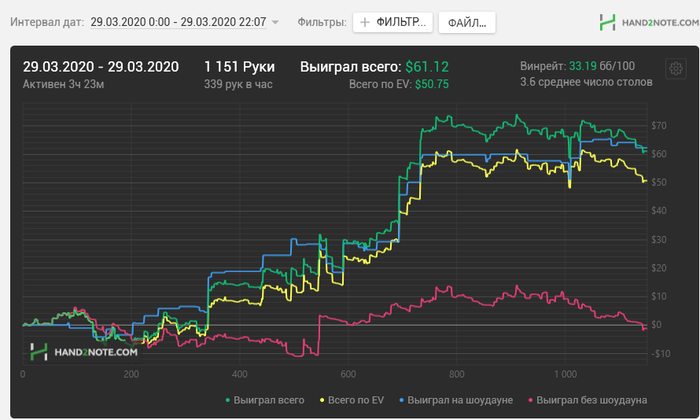Click the total won value $61.12
The width and height of the screenshot is (700, 420).
[x=427, y=67]
